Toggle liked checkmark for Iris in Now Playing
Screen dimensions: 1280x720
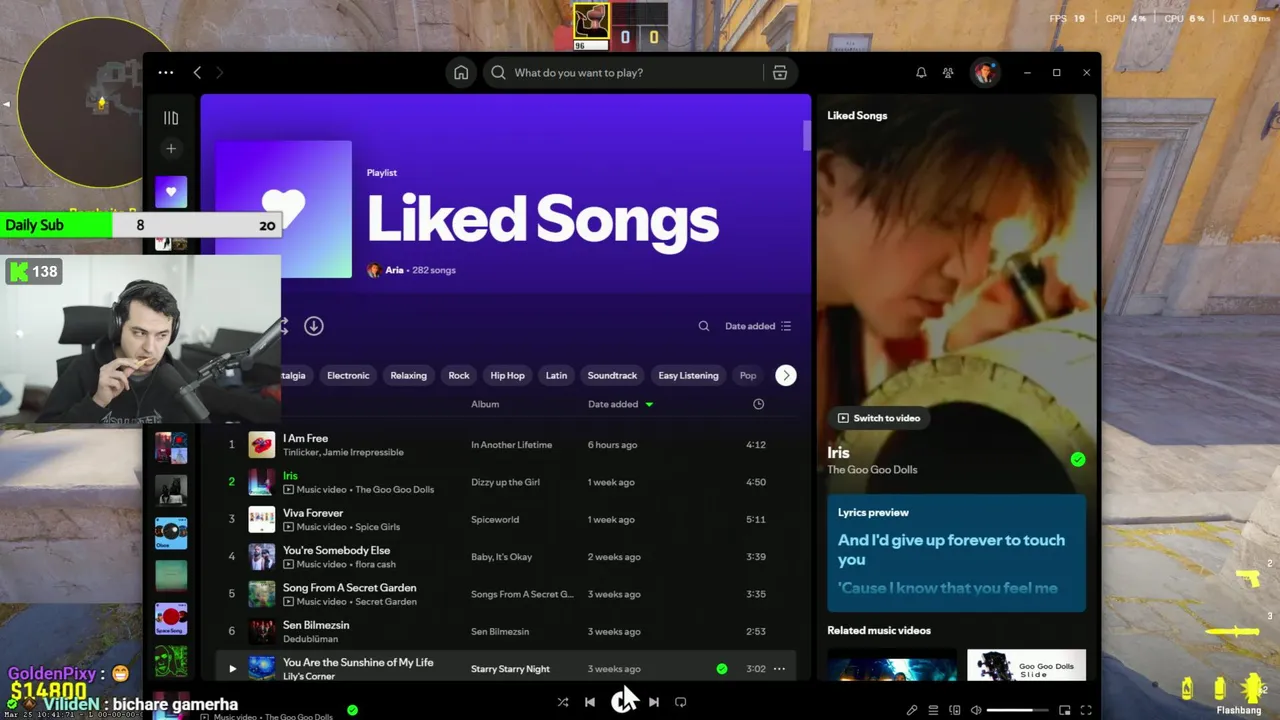[x=1077, y=460]
